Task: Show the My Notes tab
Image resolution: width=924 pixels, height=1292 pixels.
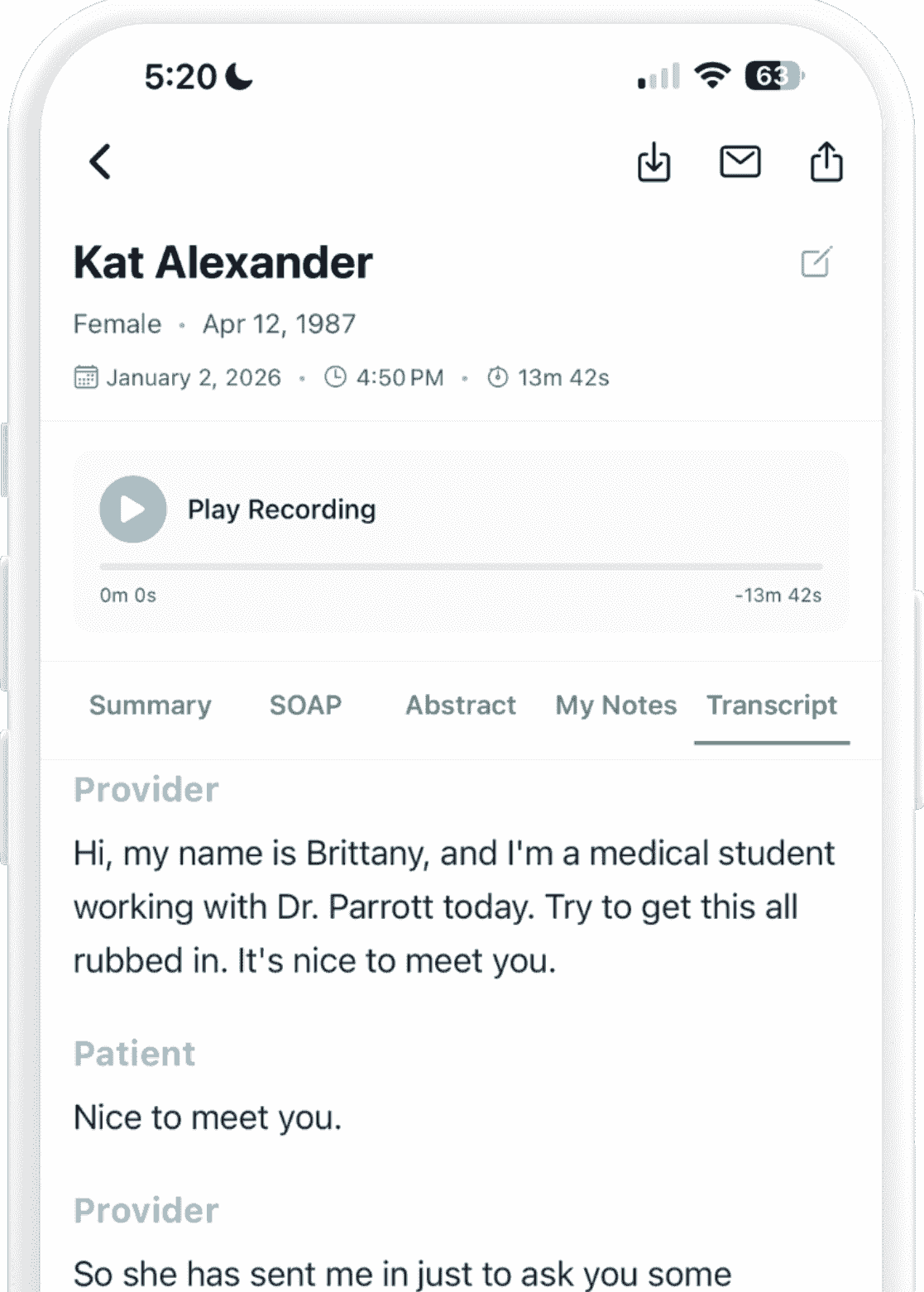Action: click(615, 705)
